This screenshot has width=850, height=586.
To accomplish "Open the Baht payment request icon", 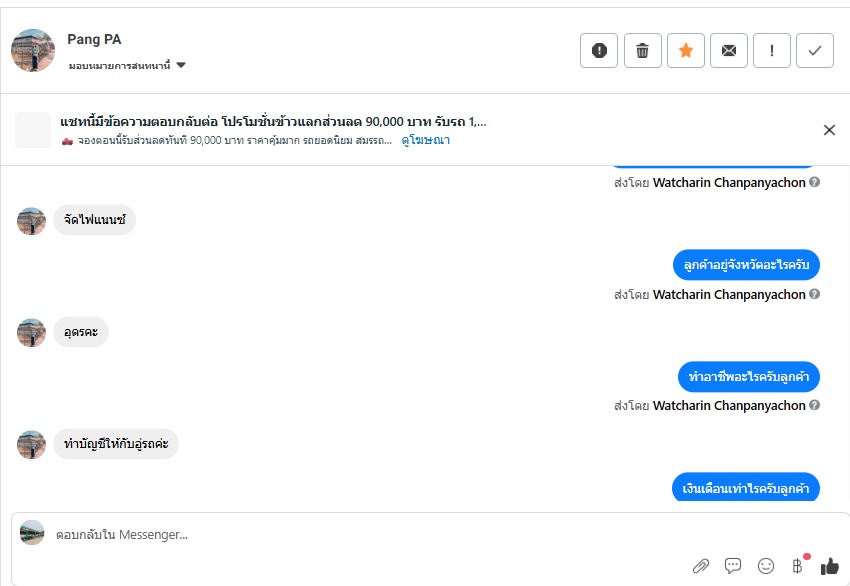I will pyautogui.click(x=798, y=566).
